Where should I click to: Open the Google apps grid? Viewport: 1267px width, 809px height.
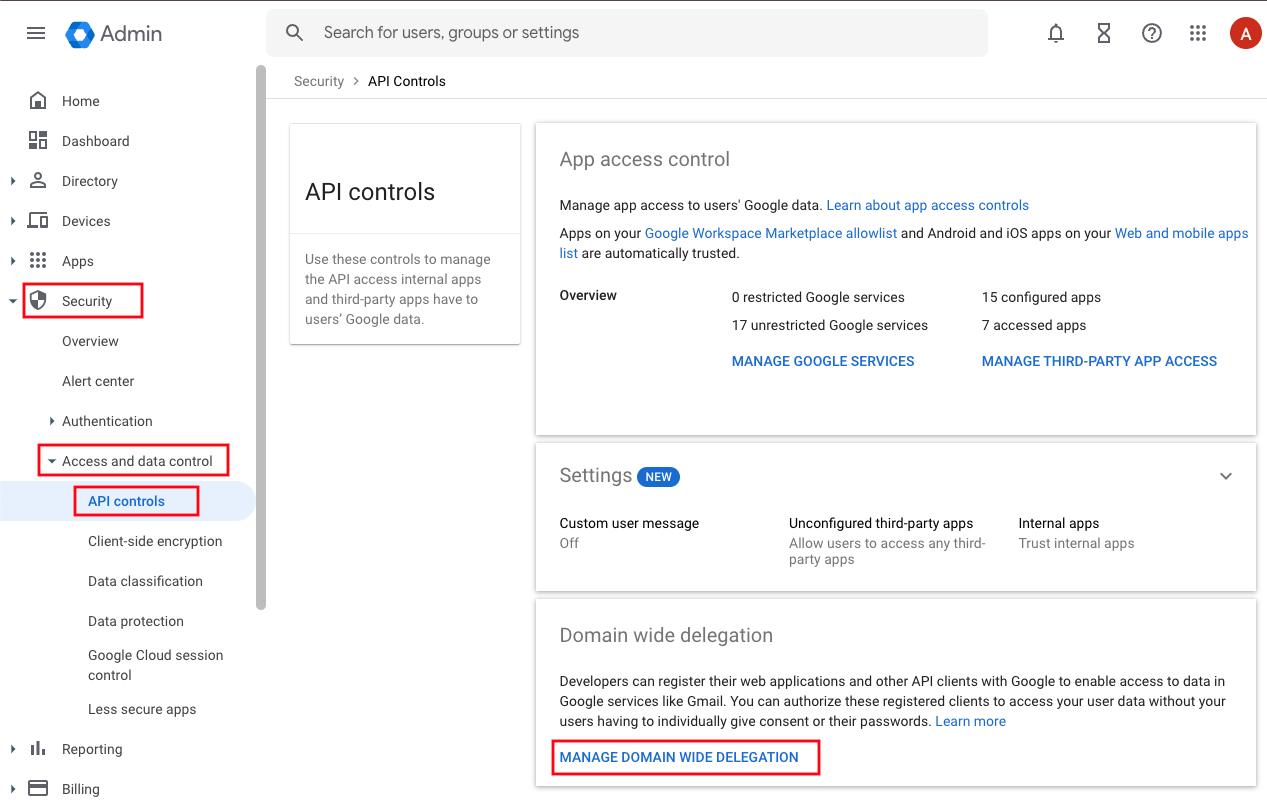pyautogui.click(x=1198, y=33)
